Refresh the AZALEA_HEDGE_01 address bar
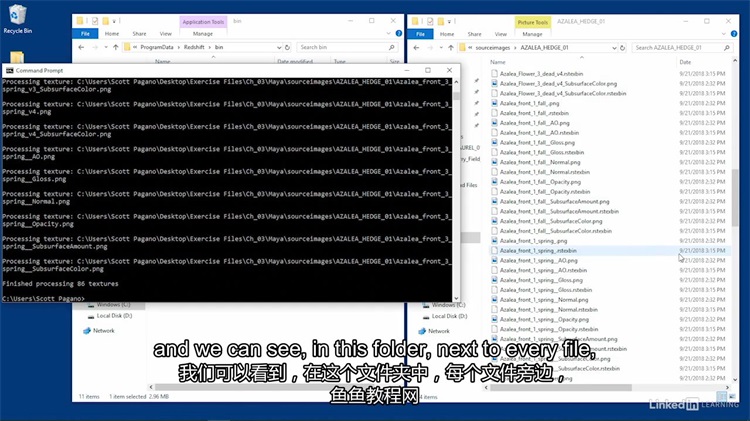The height and width of the screenshot is (421, 750). (x=622, y=48)
